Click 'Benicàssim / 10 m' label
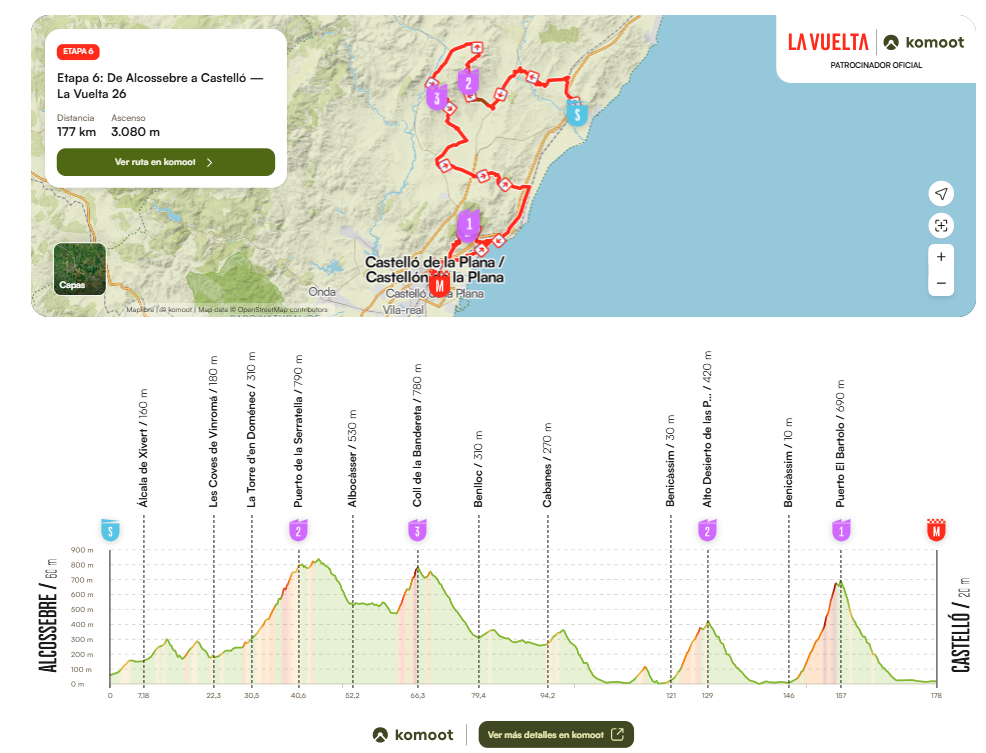 [789, 462]
